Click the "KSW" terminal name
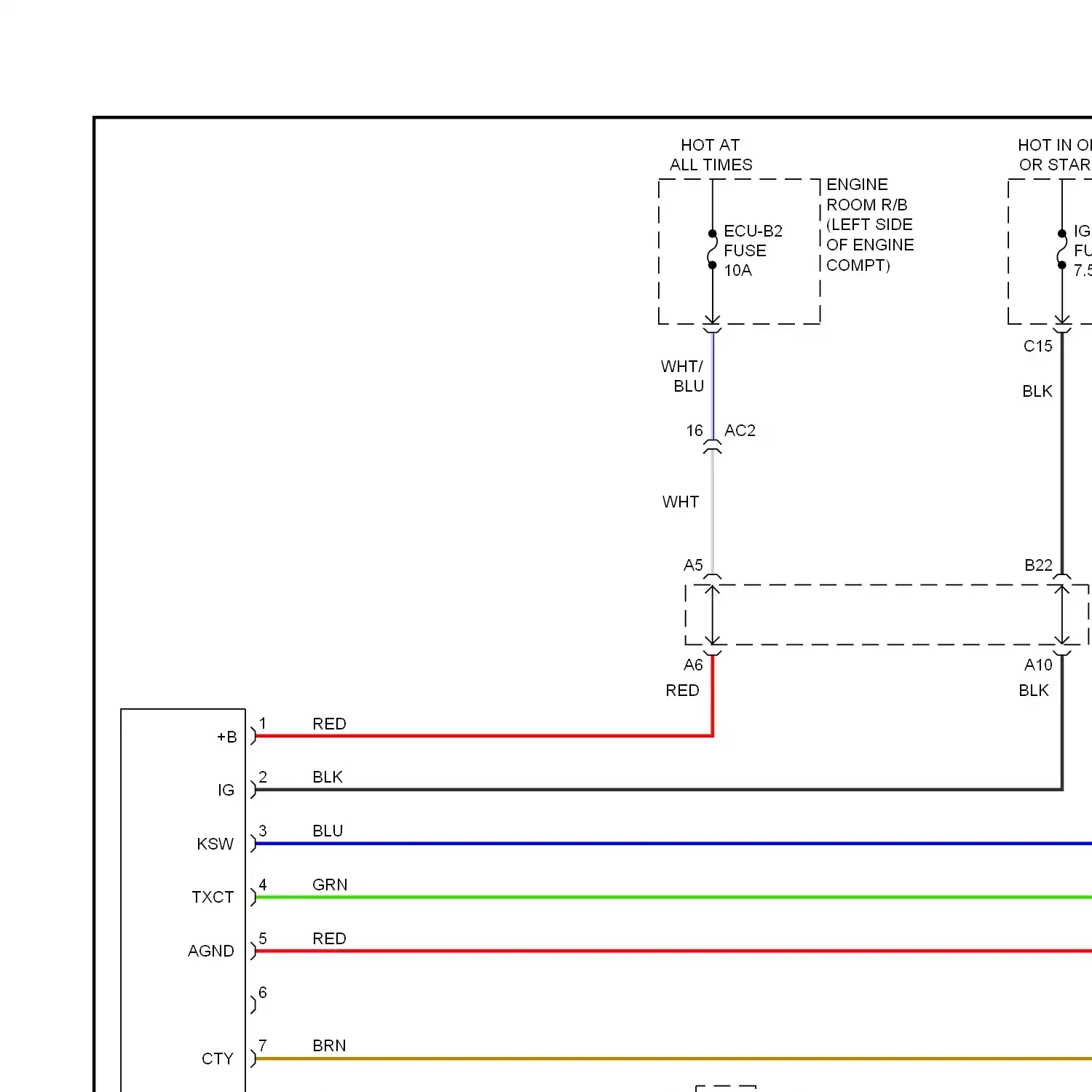This screenshot has width=1092, height=1092. (215, 844)
